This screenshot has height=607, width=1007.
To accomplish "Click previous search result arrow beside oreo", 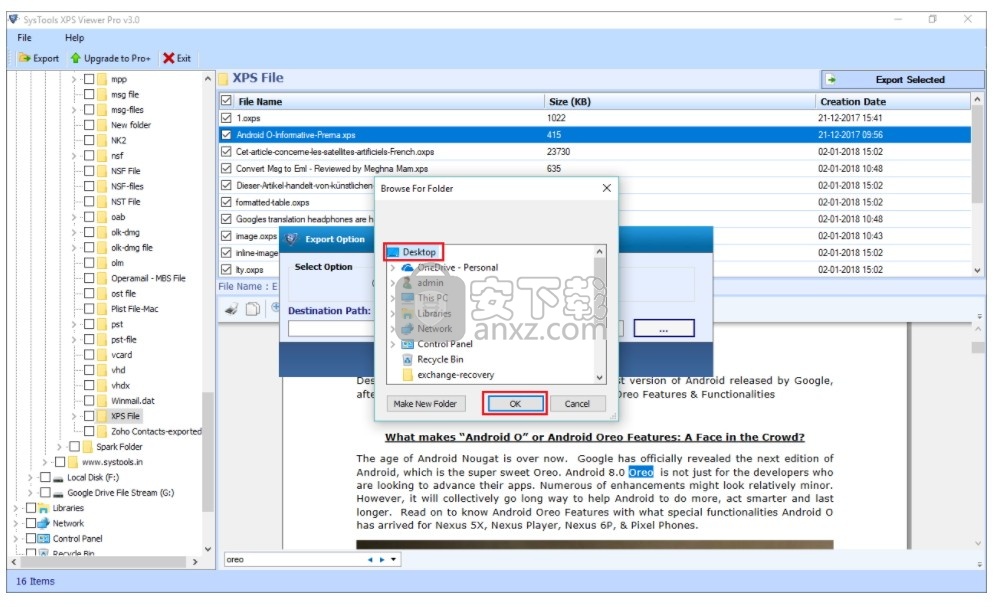I will click(x=370, y=560).
